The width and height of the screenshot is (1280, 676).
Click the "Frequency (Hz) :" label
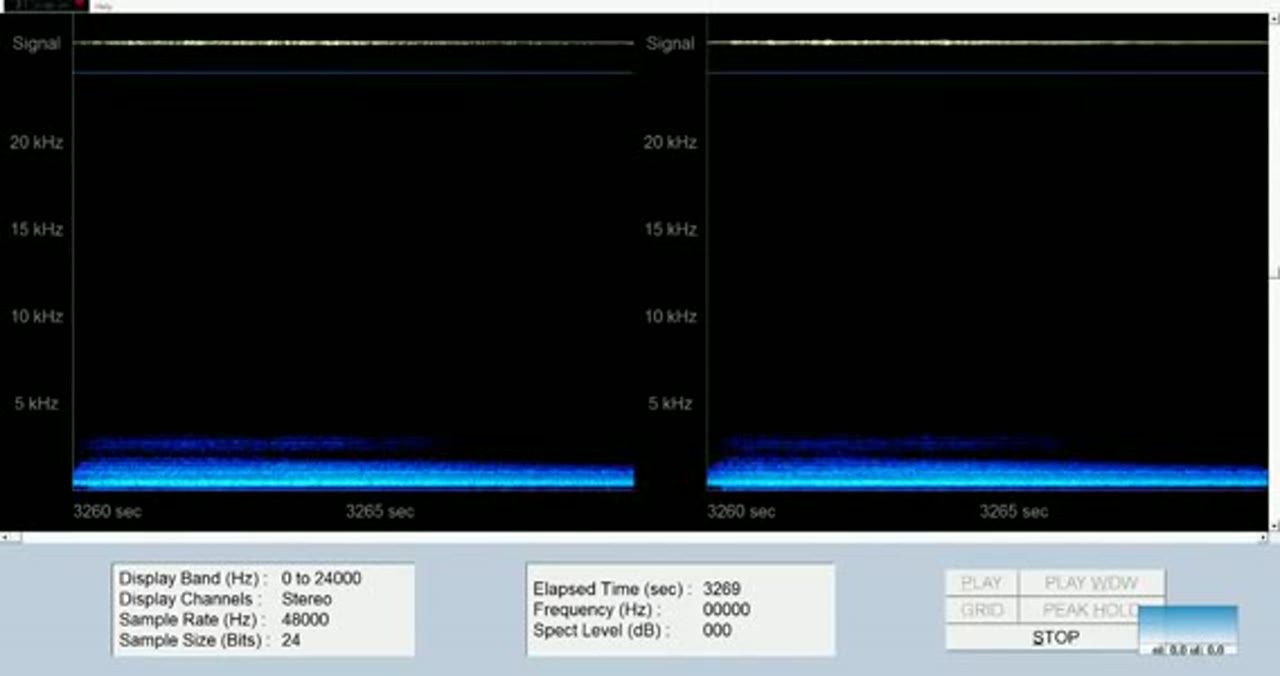tap(598, 609)
